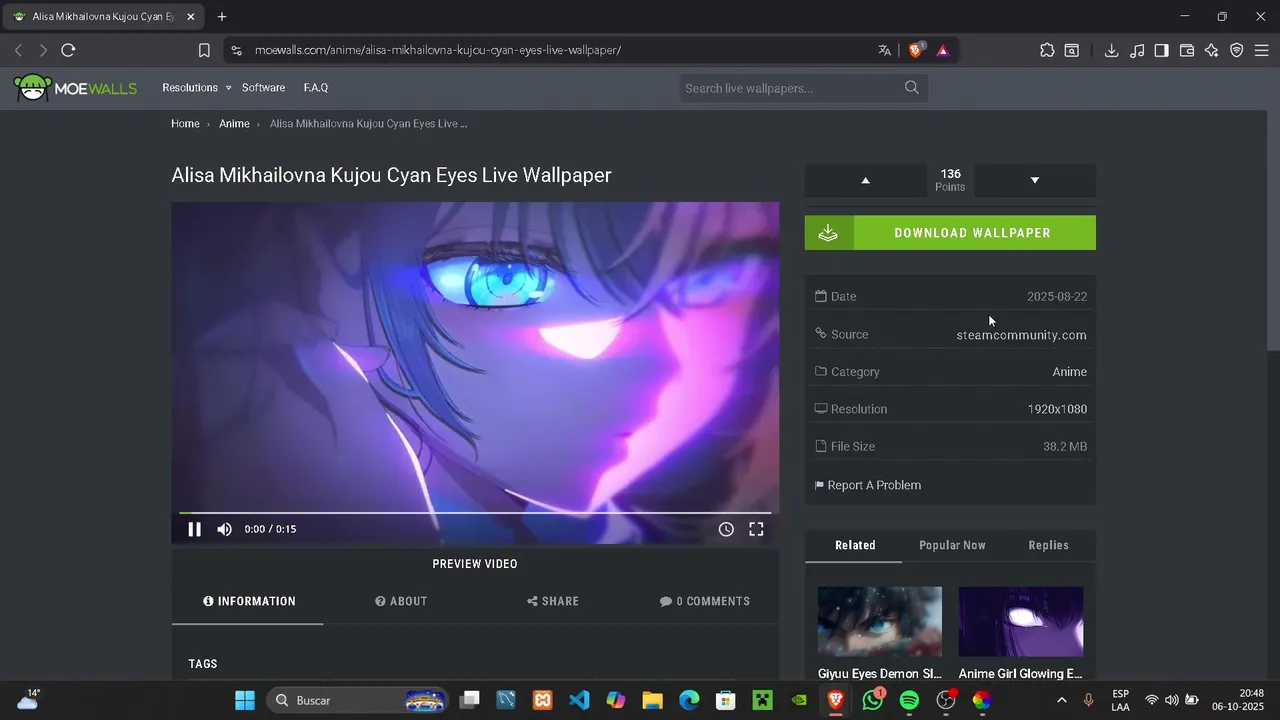Open Visual Studio Code from taskbar
Viewport: 1280px width, 720px height.
(x=579, y=700)
